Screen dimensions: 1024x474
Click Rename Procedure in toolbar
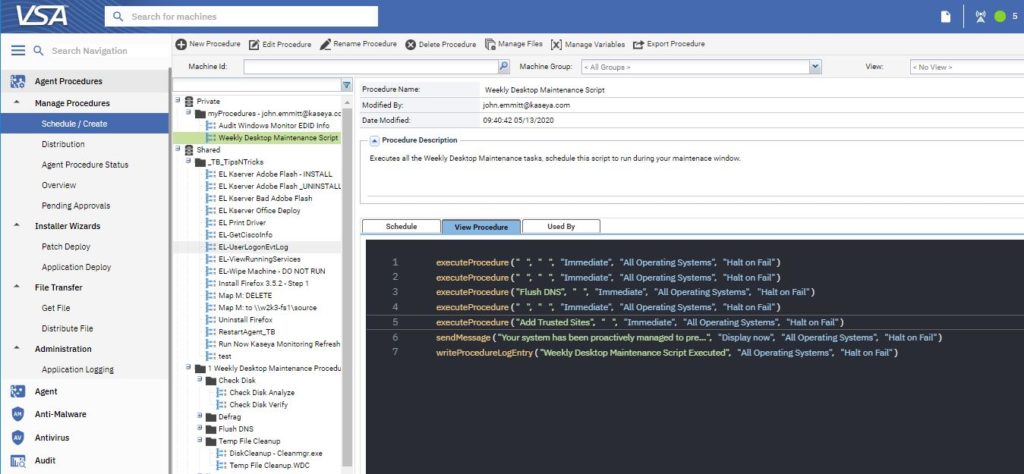click(x=358, y=44)
